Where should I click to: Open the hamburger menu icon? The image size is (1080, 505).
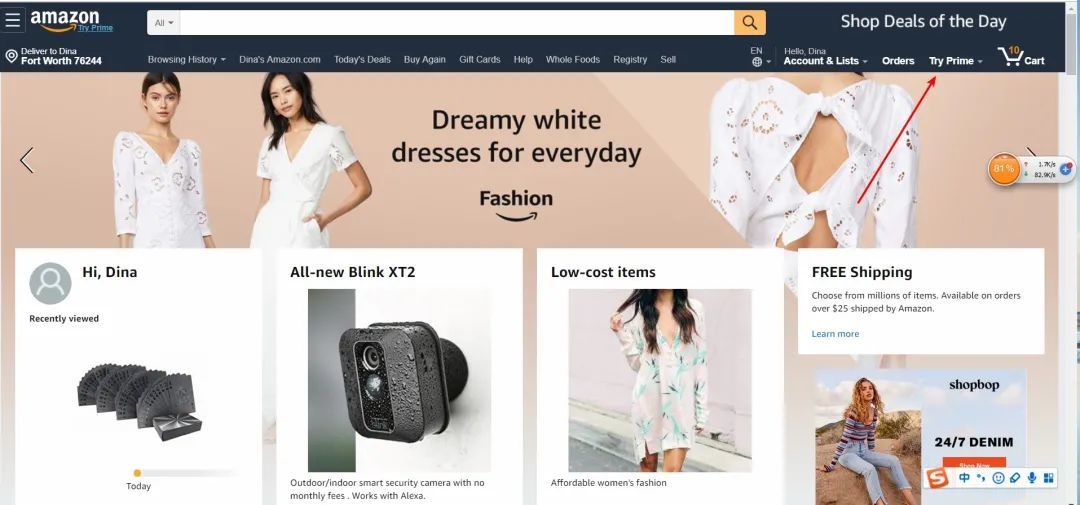click(x=12, y=20)
